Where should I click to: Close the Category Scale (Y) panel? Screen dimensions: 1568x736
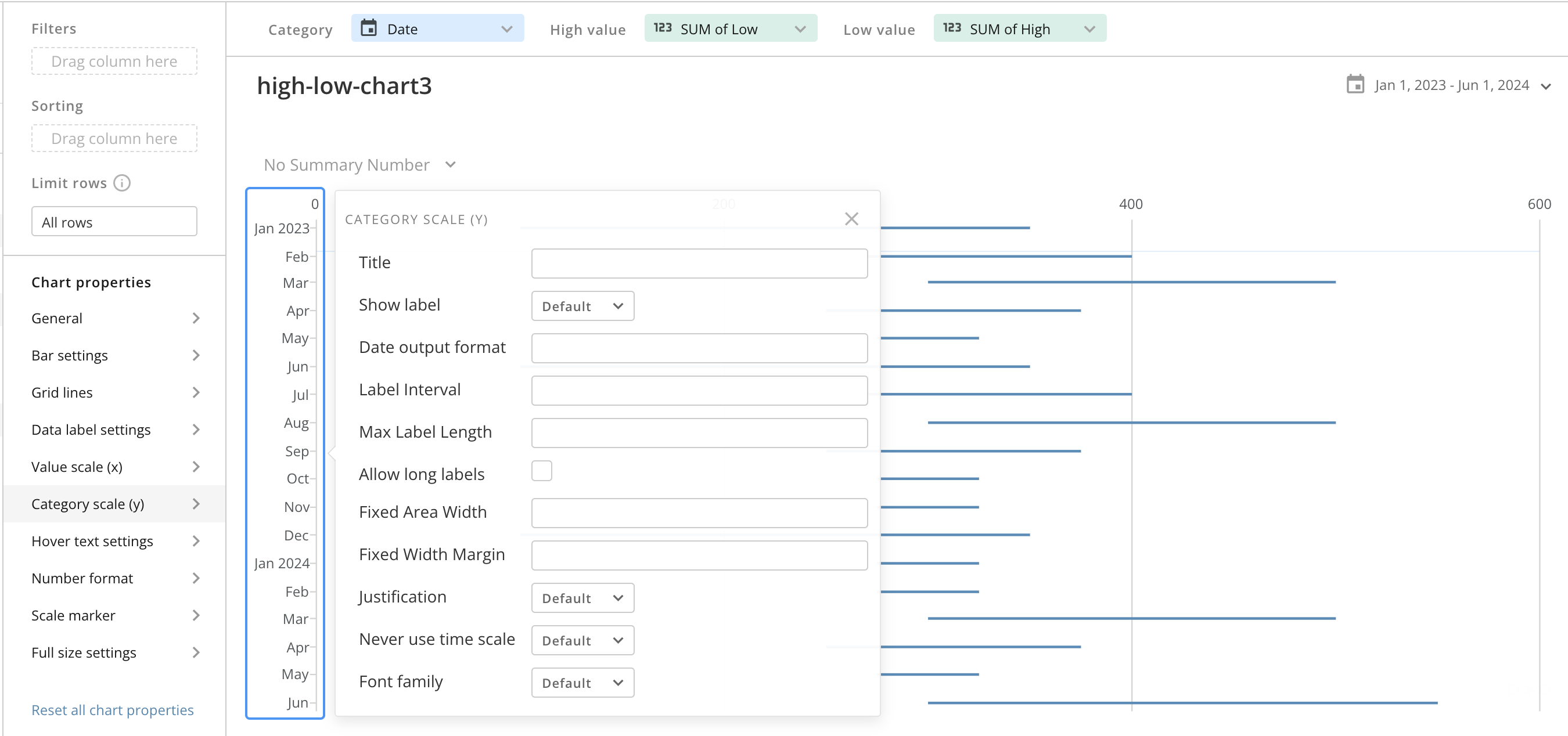[x=851, y=219]
